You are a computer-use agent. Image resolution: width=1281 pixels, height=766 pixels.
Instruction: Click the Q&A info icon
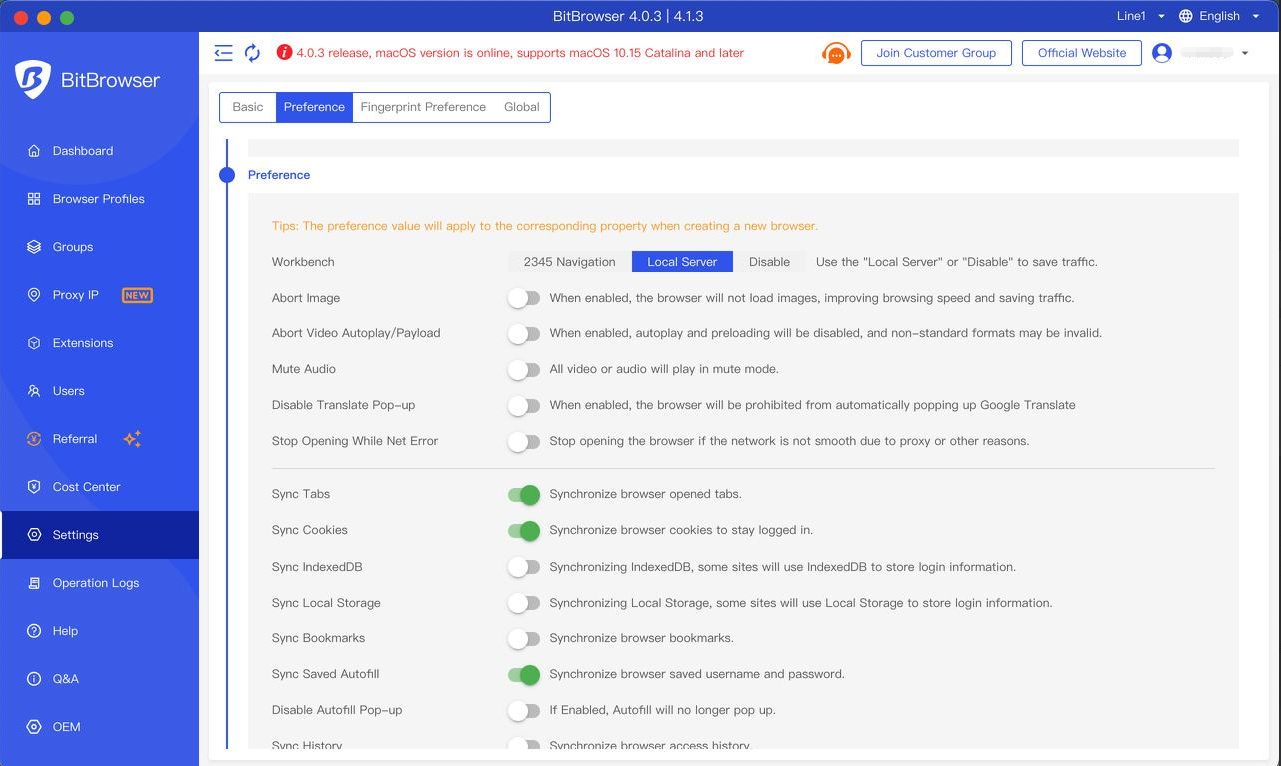34,679
